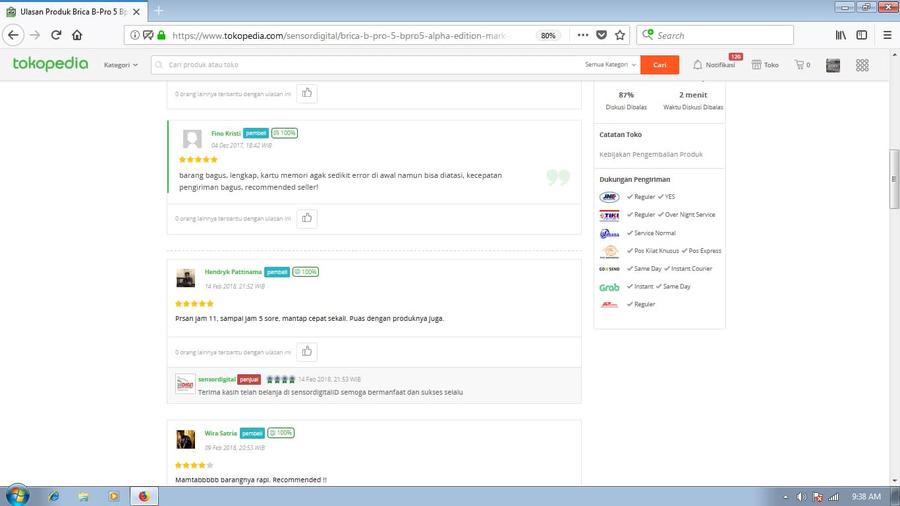Click the grid apps menu icon
Image resolution: width=900 pixels, height=506 pixels.
[x=862, y=65]
